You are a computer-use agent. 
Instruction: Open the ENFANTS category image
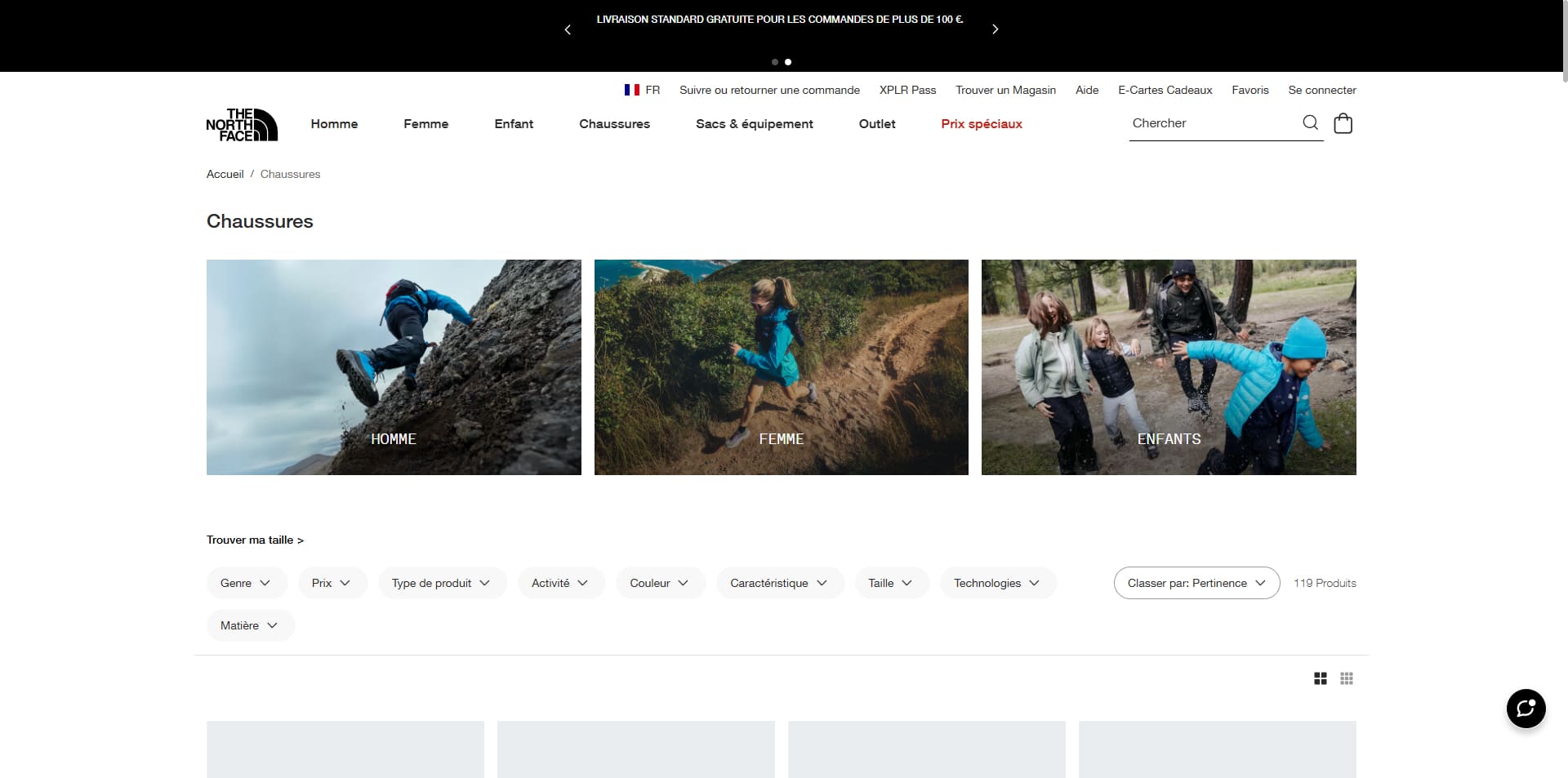pyautogui.click(x=1169, y=367)
